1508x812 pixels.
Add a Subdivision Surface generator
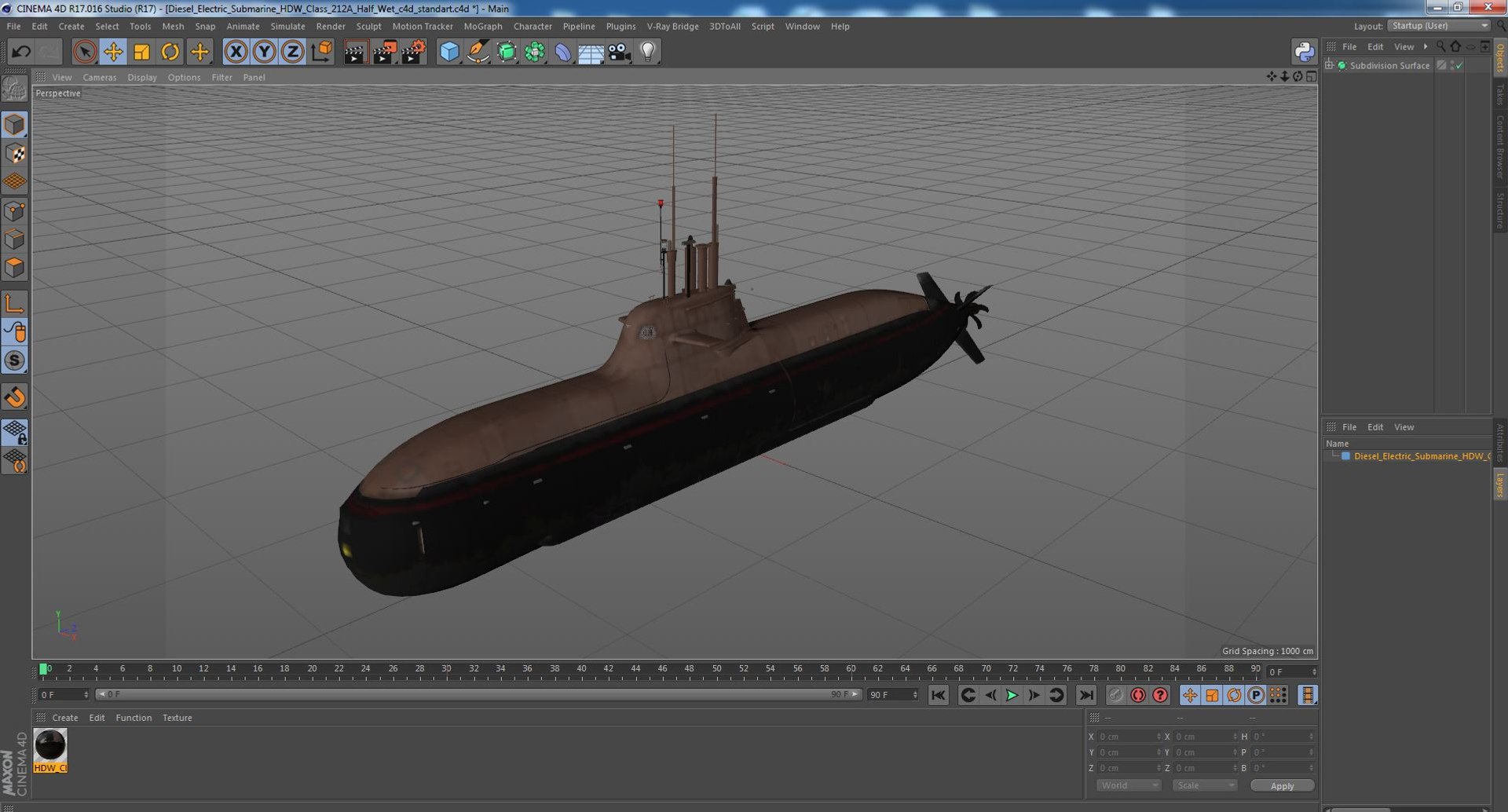pyautogui.click(x=507, y=52)
